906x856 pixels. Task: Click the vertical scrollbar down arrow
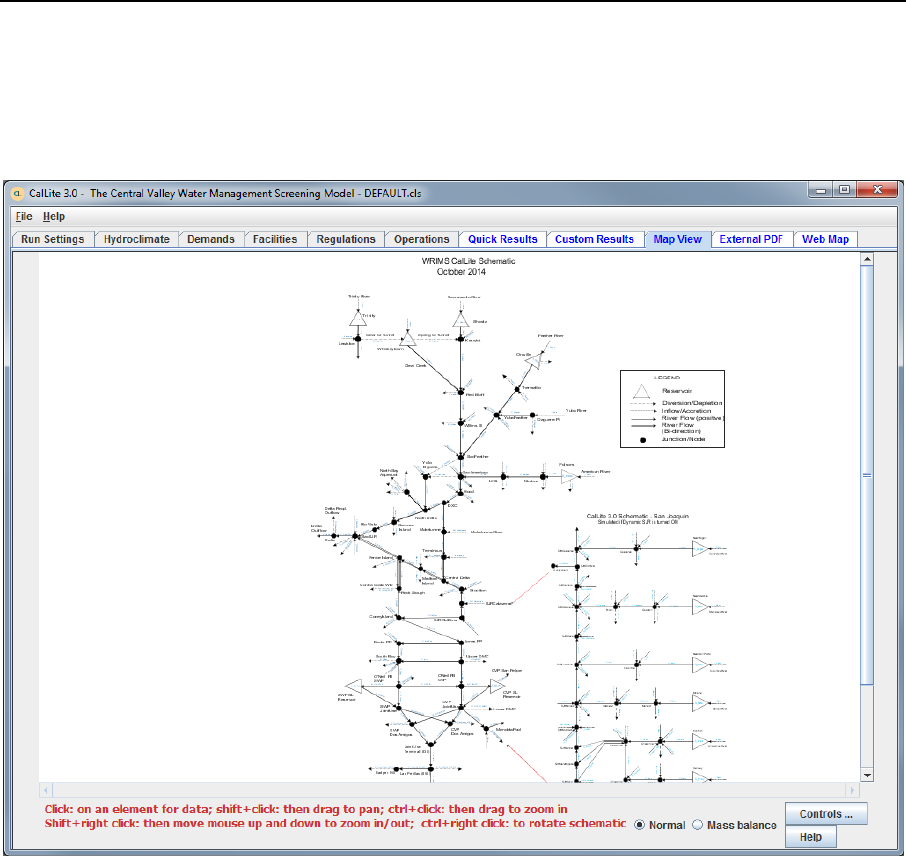click(x=867, y=776)
